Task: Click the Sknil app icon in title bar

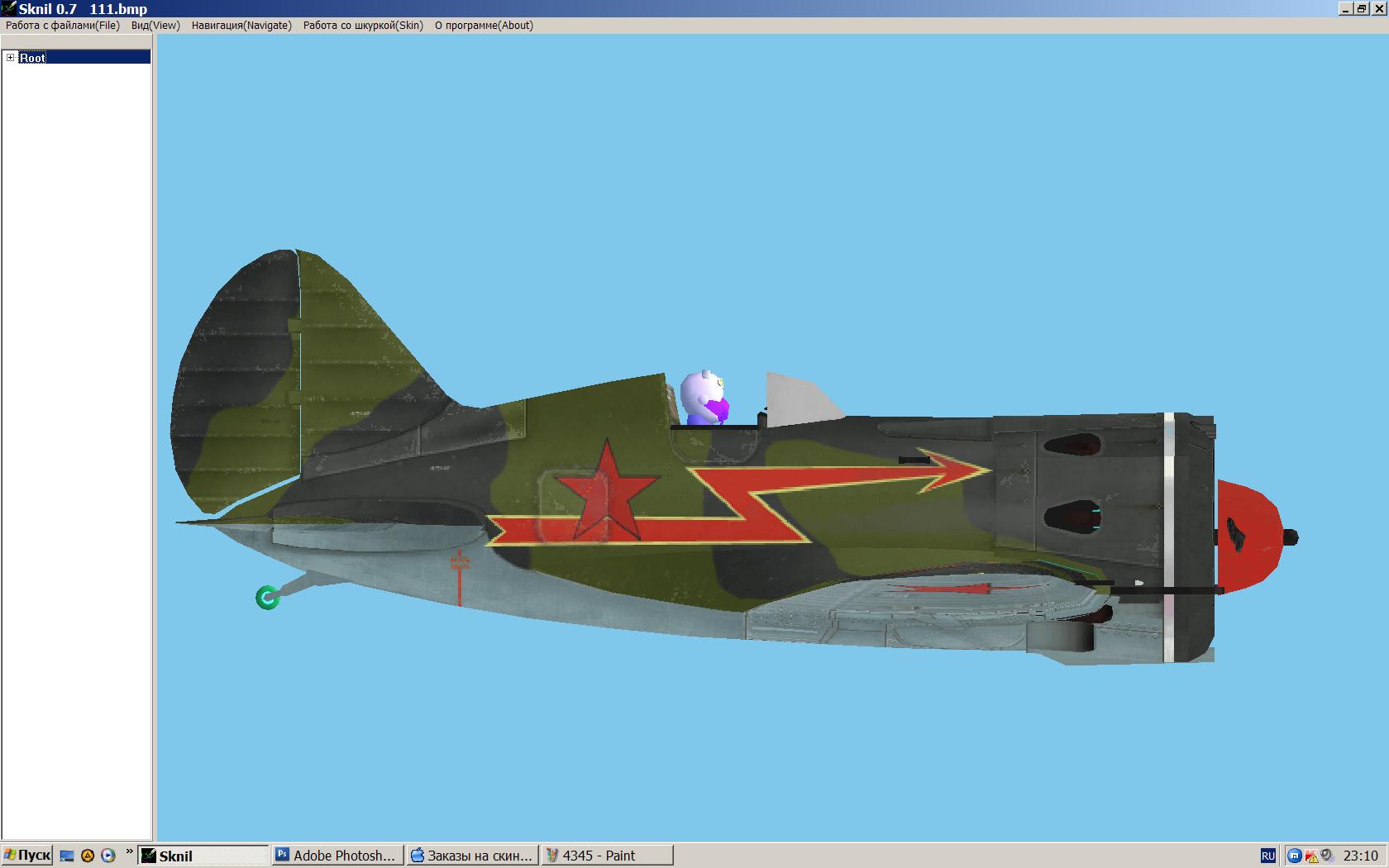Action: [x=8, y=8]
